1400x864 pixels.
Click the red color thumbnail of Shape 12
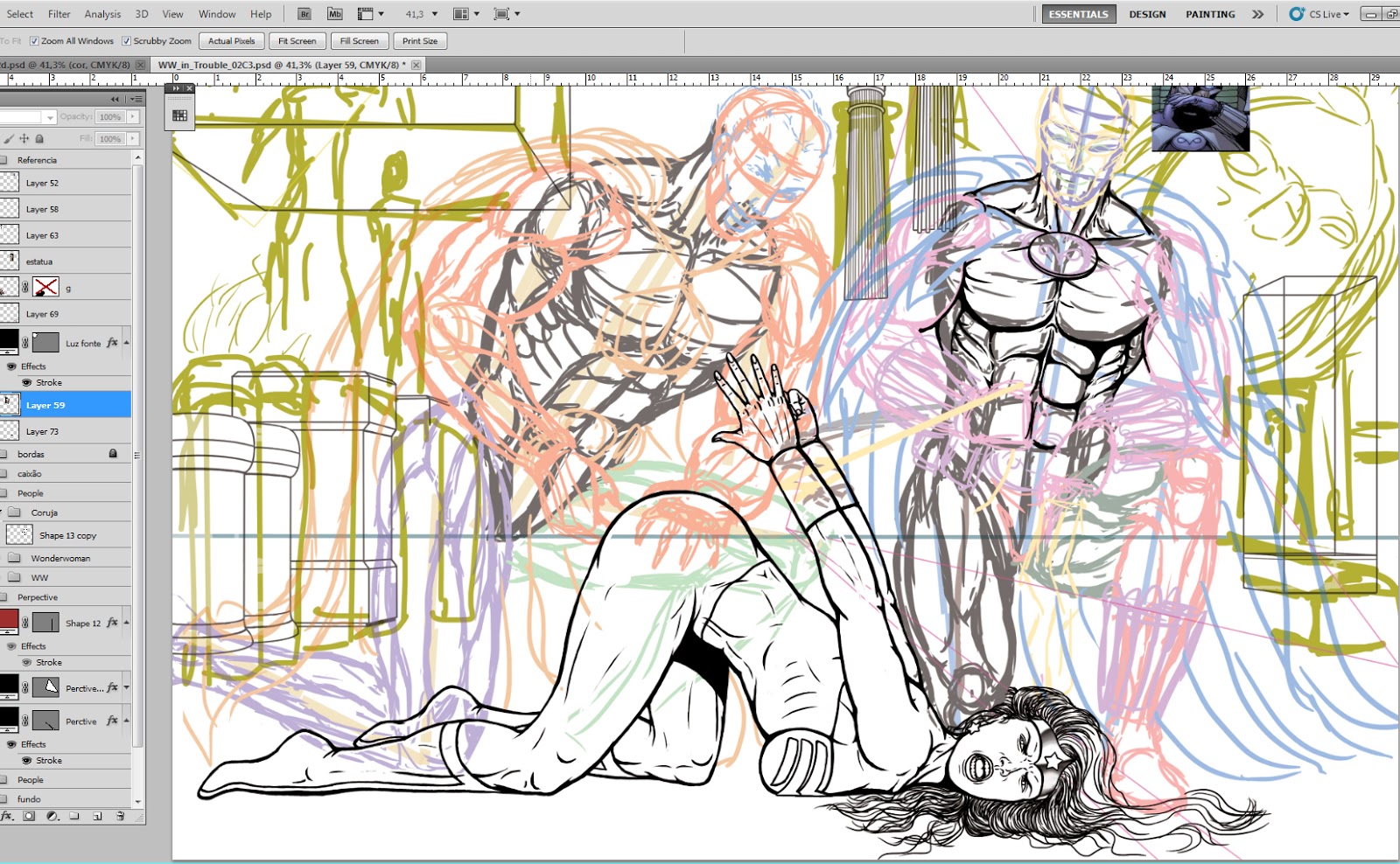pyautogui.click(x=9, y=620)
